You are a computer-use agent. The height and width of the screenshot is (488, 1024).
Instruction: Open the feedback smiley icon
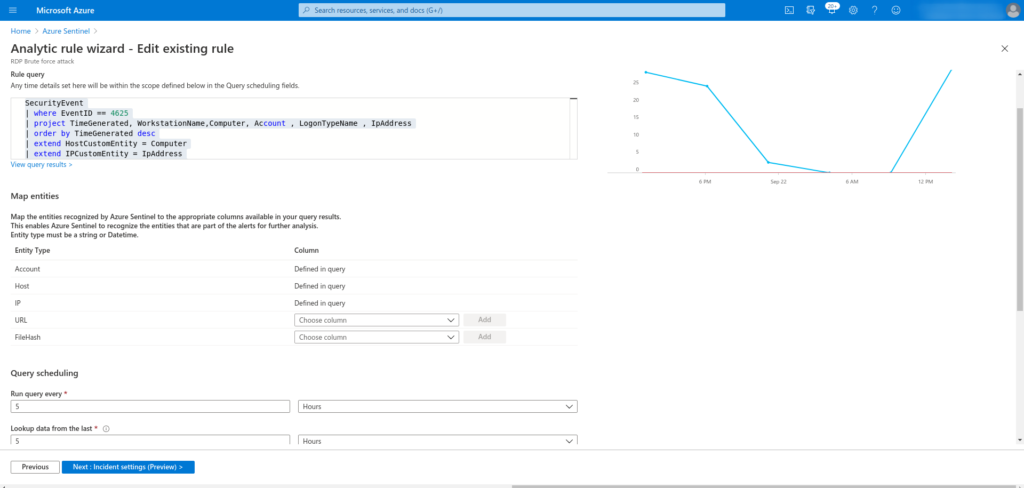[896, 10]
